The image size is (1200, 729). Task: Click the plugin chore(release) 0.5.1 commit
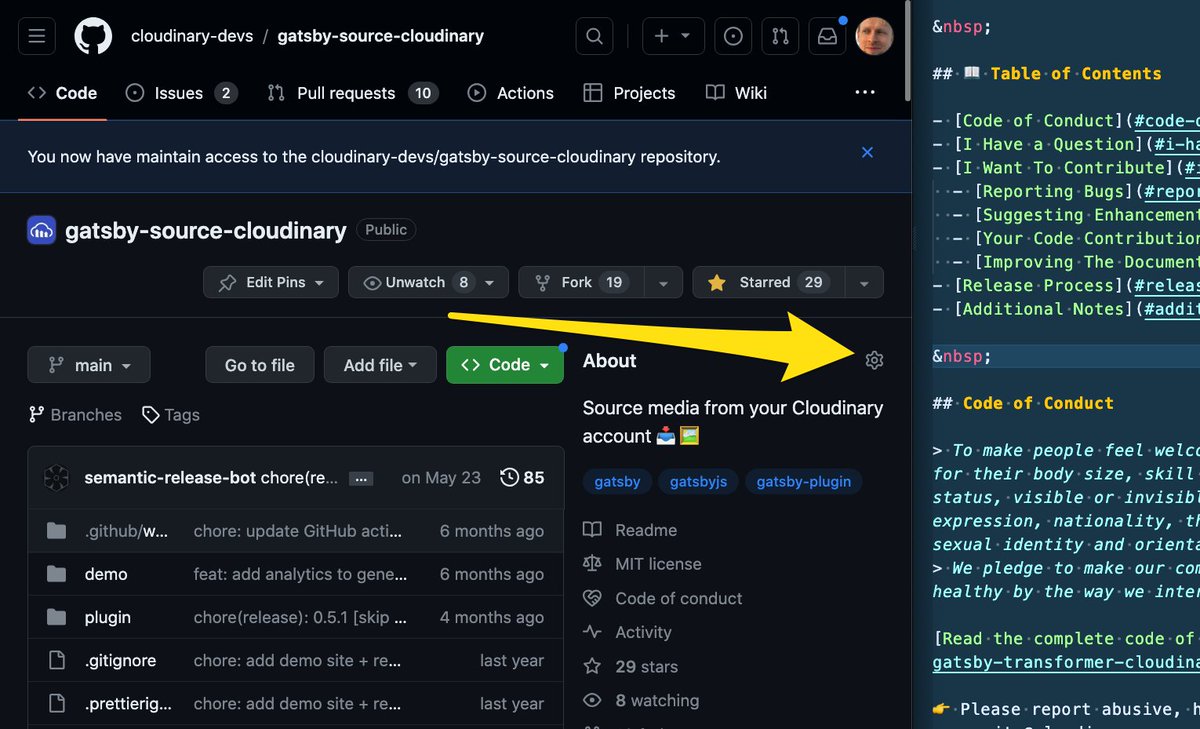point(301,617)
